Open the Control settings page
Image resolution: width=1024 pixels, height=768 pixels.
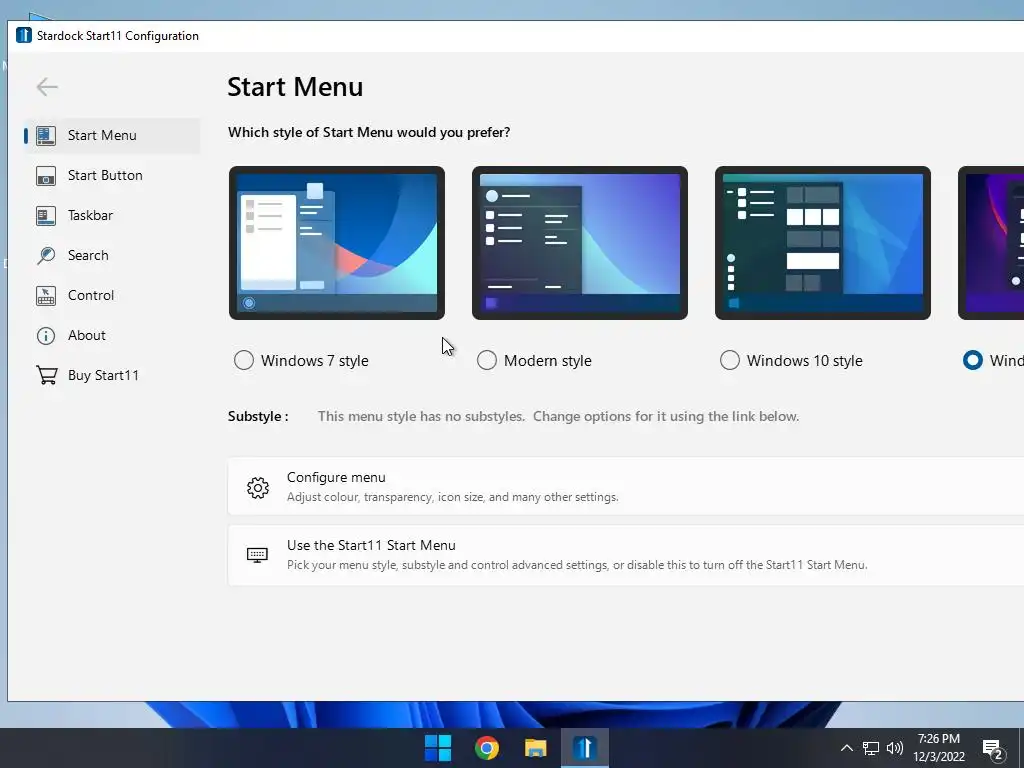[112, 295]
